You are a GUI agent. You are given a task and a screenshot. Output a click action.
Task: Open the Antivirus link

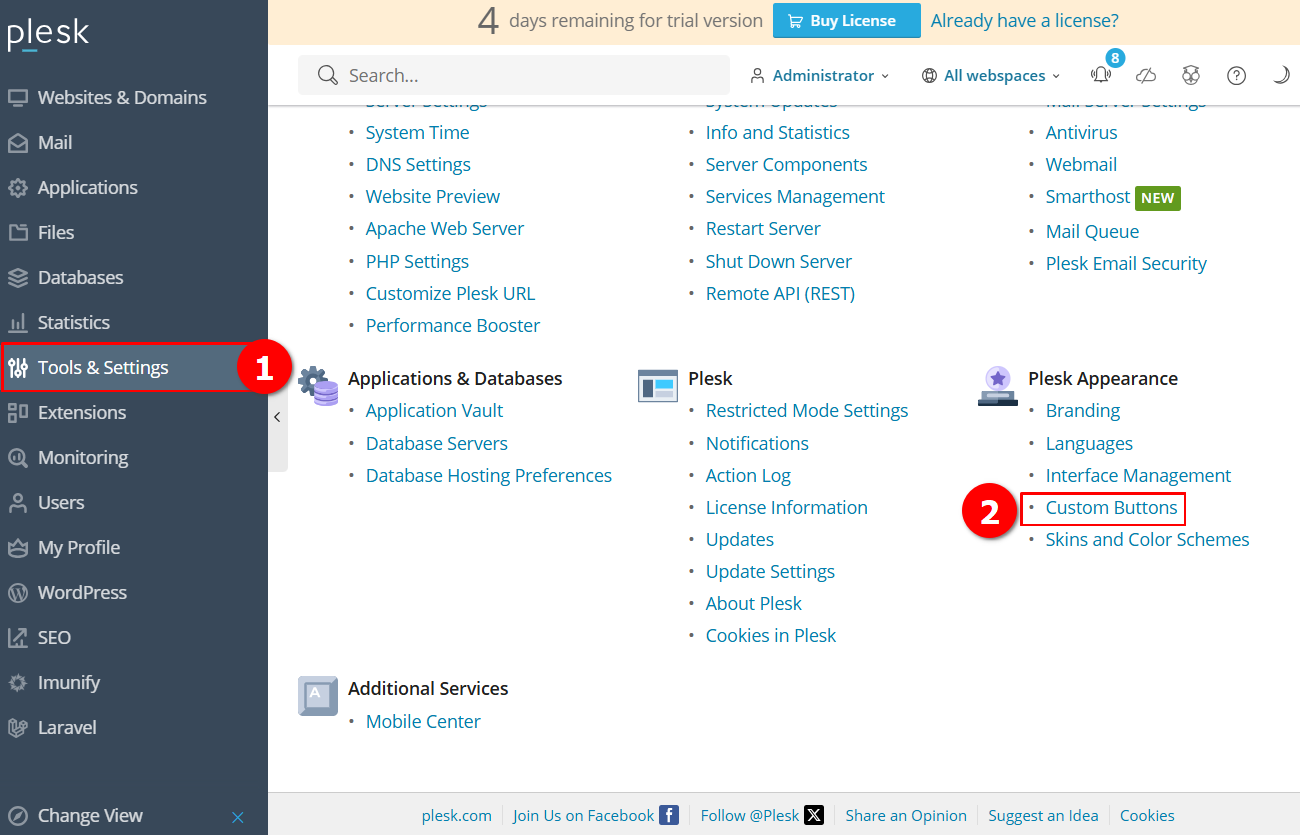pos(1082,132)
